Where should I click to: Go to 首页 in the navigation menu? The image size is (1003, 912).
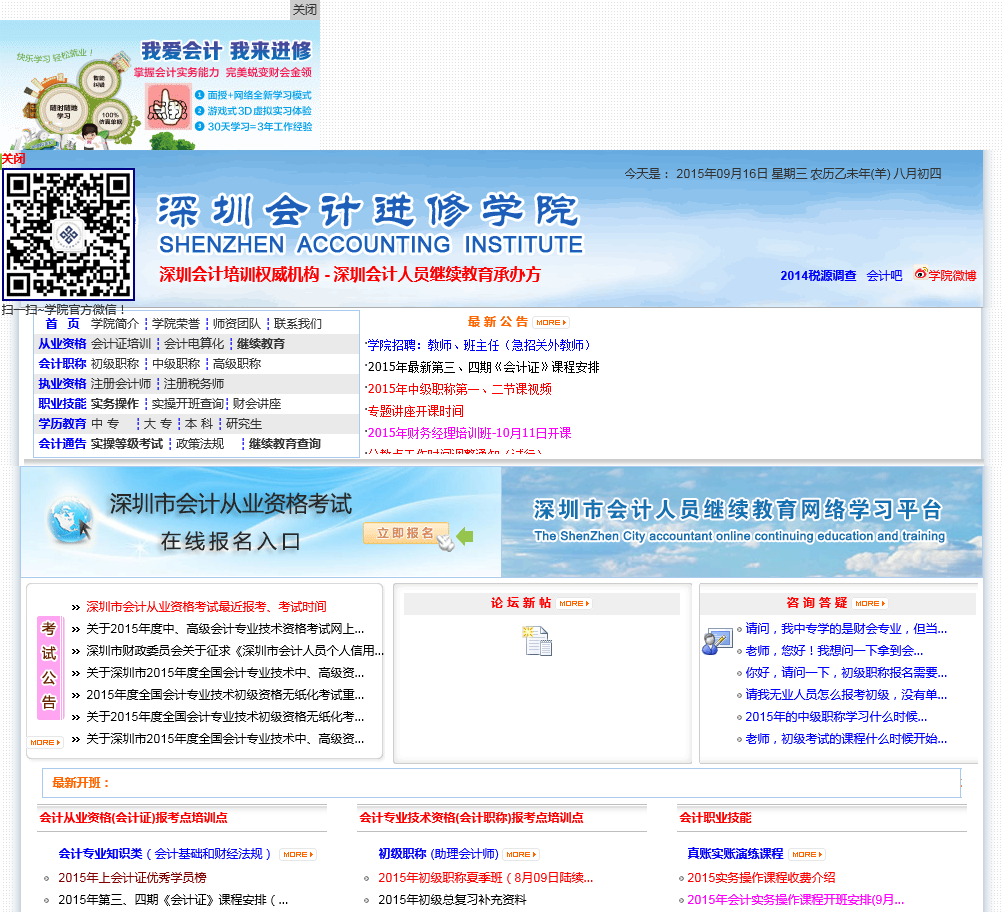[62, 324]
